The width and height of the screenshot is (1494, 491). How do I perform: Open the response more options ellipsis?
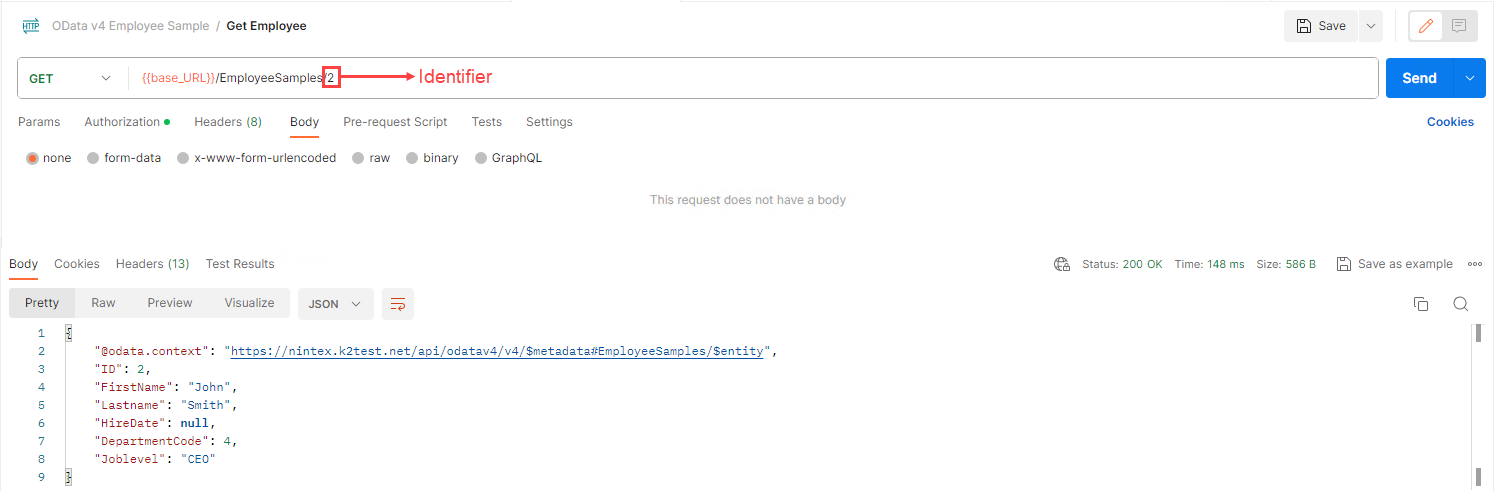tap(1475, 264)
